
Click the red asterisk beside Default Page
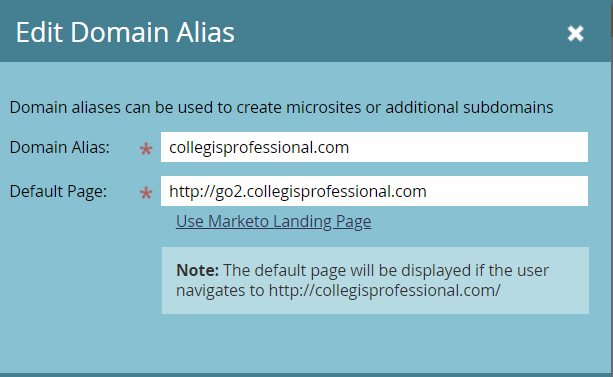pos(146,194)
